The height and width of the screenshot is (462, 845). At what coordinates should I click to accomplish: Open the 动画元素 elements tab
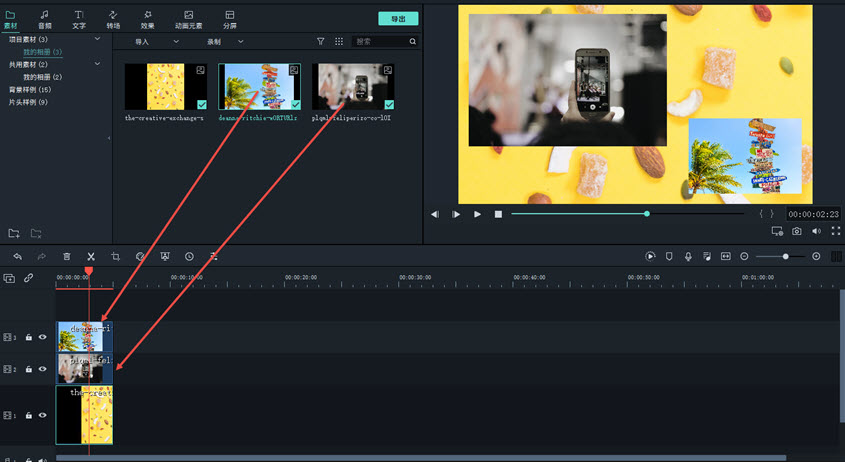[189, 19]
